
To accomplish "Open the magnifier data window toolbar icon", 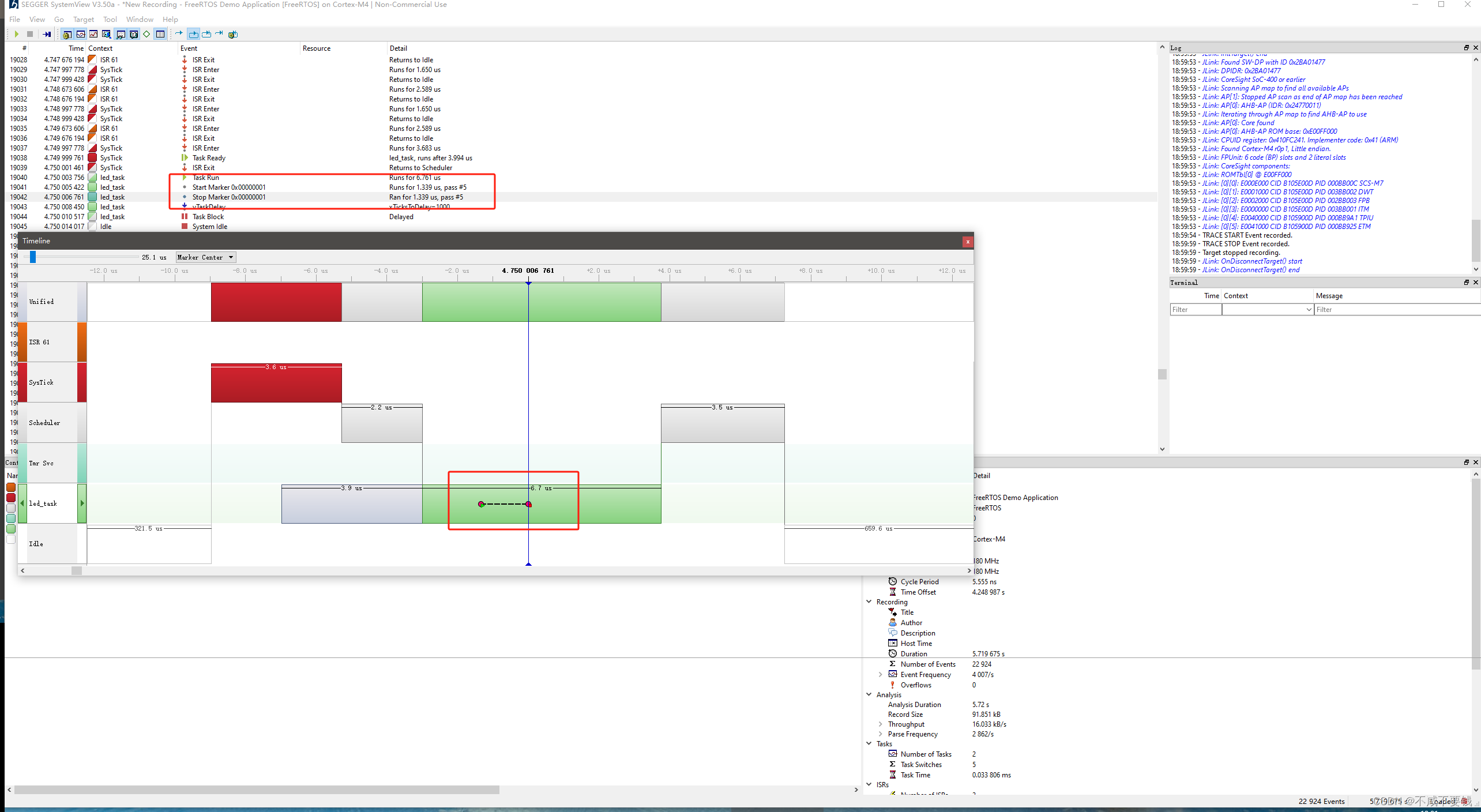I will [x=107, y=34].
